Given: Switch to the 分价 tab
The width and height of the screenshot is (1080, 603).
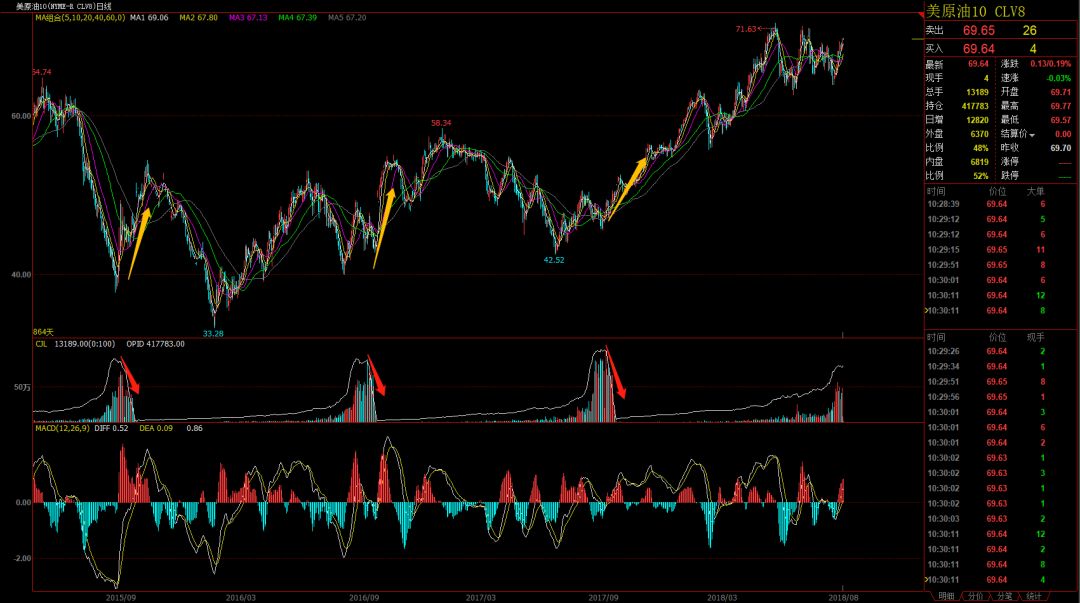Looking at the screenshot, I should coord(975,596).
